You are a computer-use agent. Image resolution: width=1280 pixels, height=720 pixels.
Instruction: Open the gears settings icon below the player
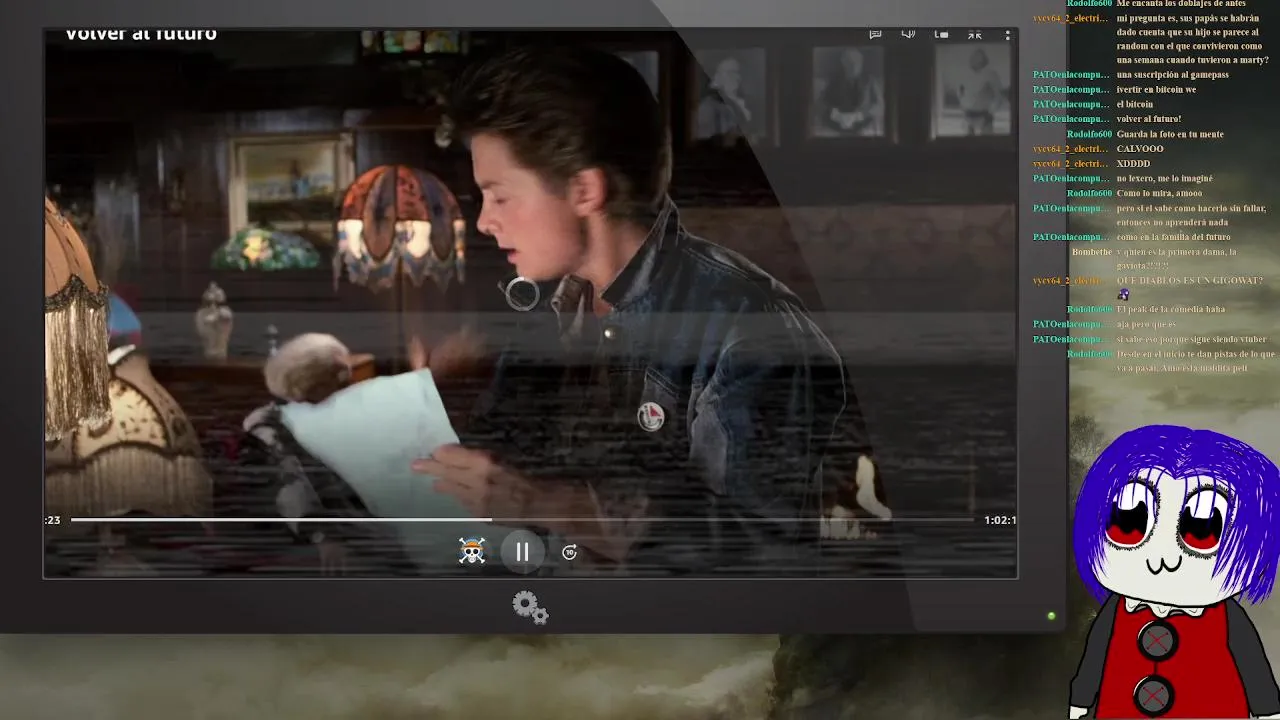click(x=530, y=607)
